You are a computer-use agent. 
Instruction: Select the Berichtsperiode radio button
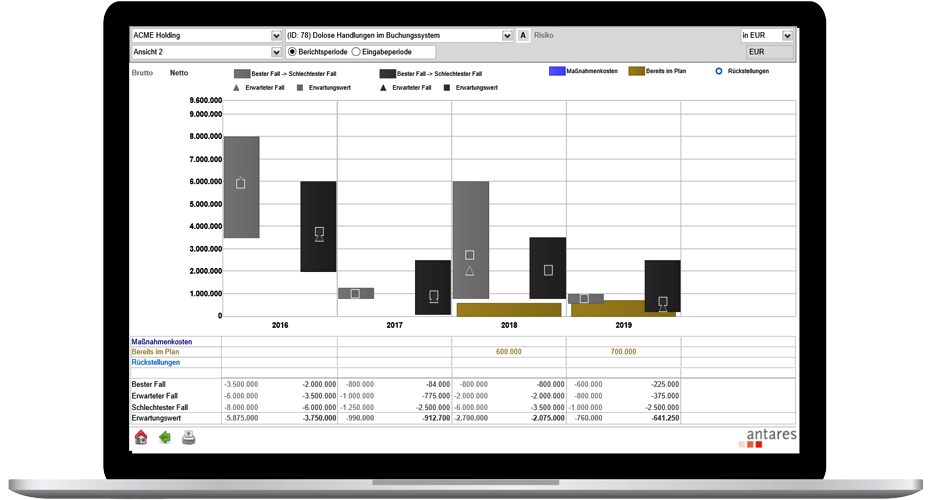coord(293,52)
